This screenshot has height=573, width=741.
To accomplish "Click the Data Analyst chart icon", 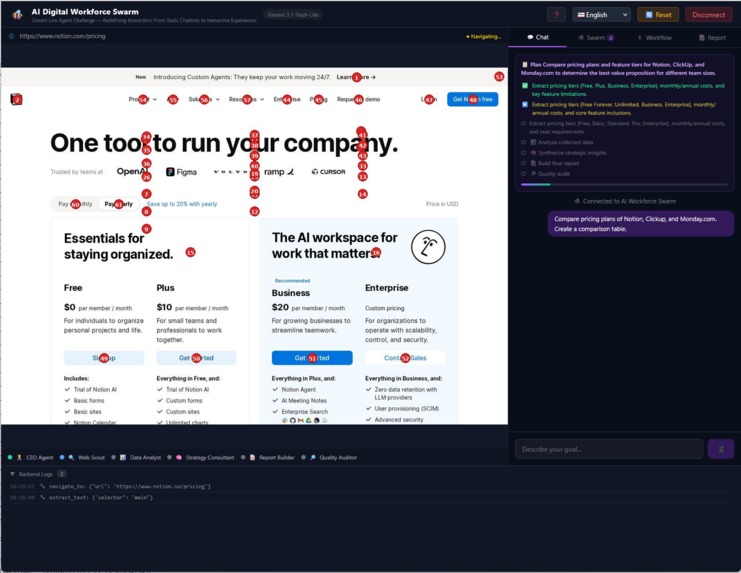I will pyautogui.click(x=123, y=457).
